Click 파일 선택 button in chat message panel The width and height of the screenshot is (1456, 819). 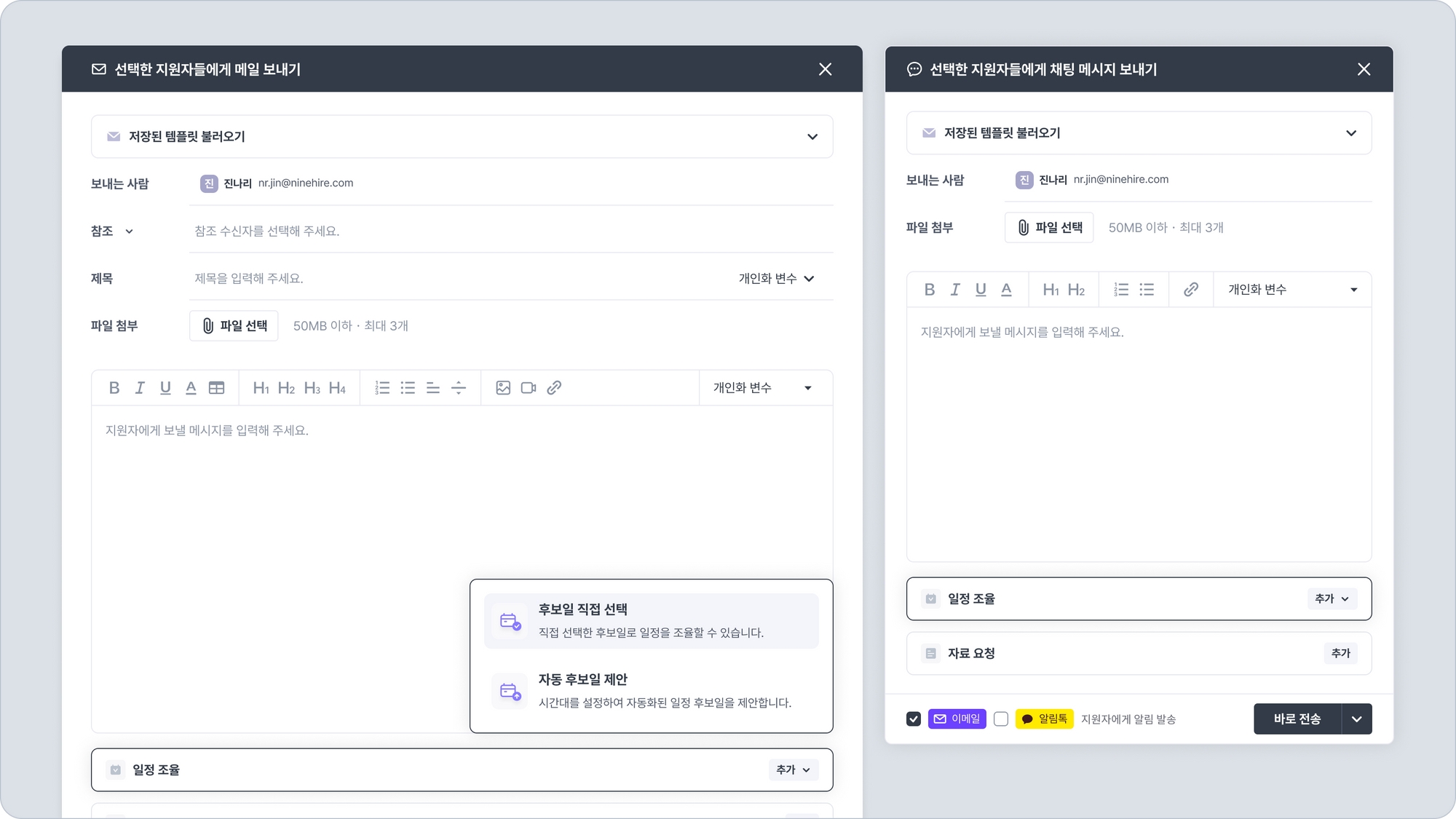(1049, 228)
